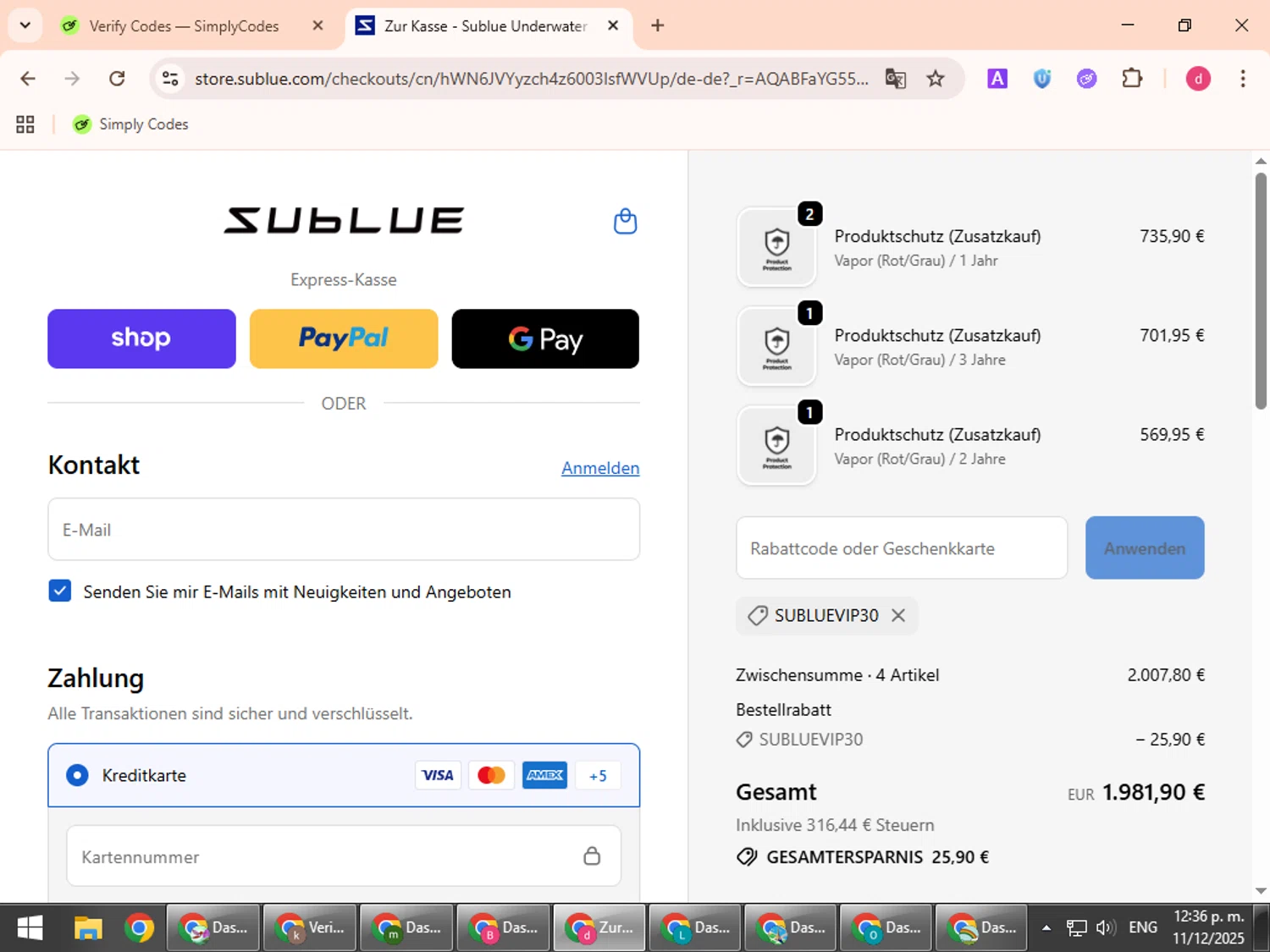Click the 735,90 € product price
Screen dimensions: 1270x952
pos(1172,236)
